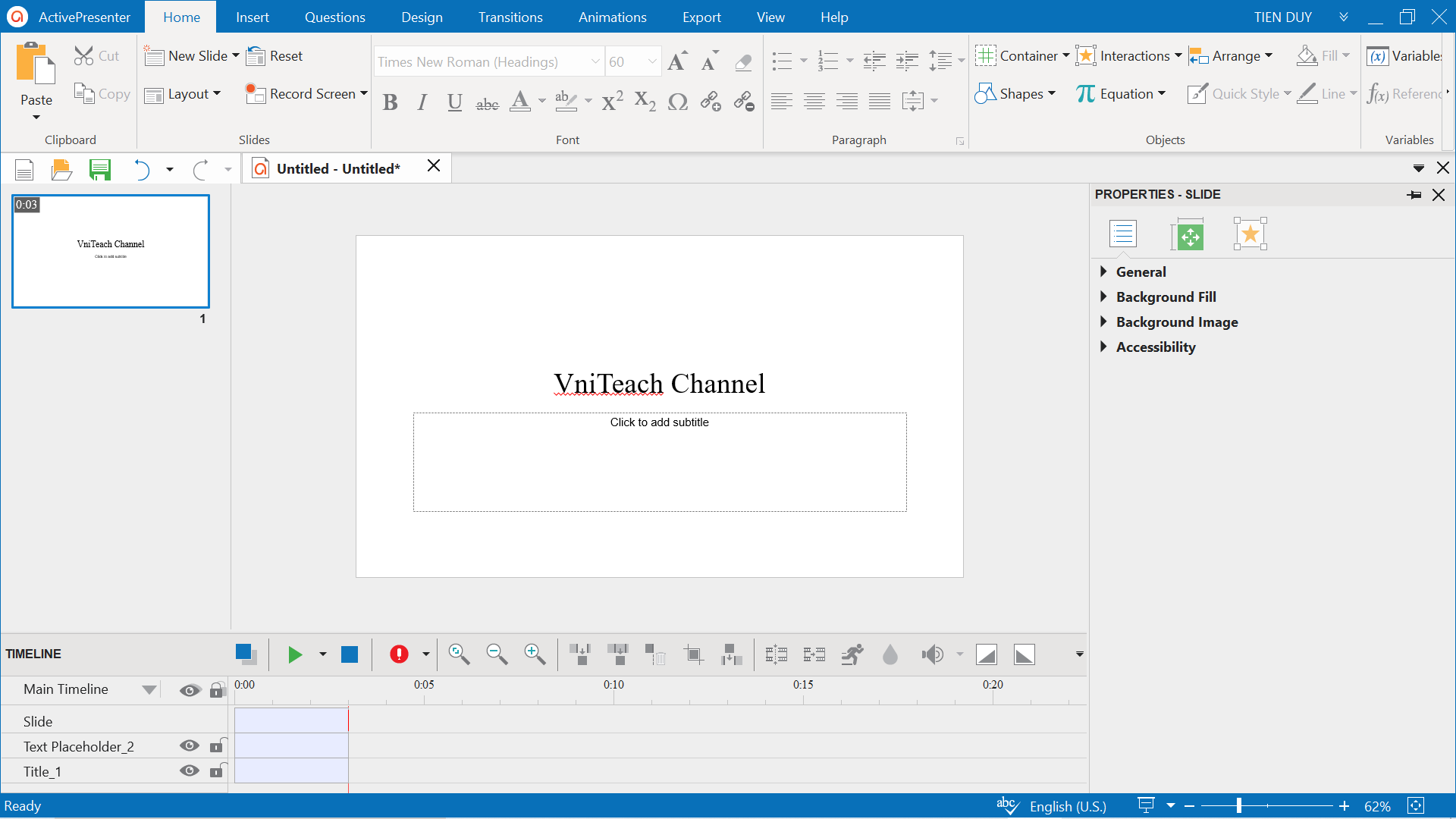The width and height of the screenshot is (1456, 819).
Task: Zoom out the timeline
Action: click(x=497, y=654)
